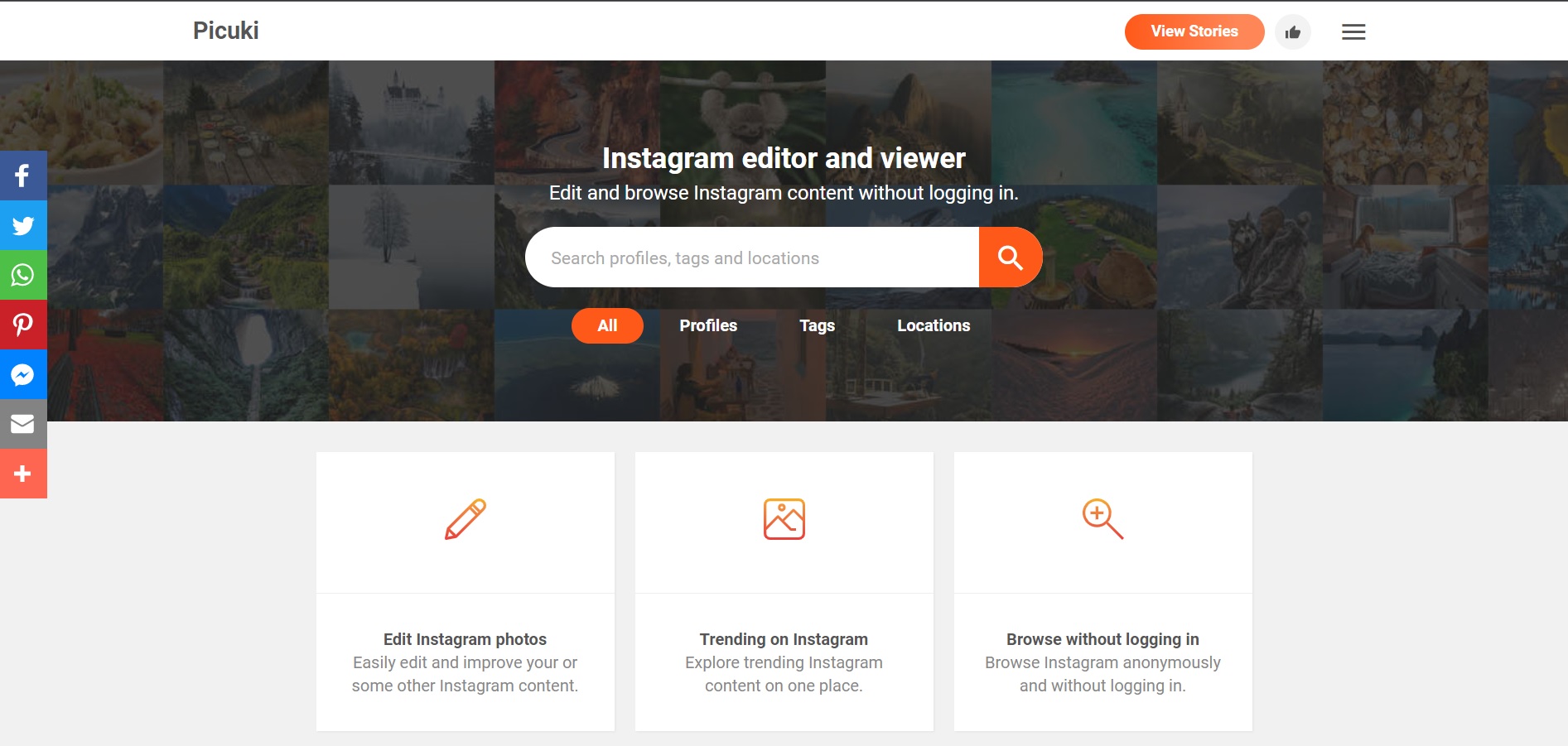The height and width of the screenshot is (746, 1568).
Task: Switch to Profiles search filter
Action: pos(708,325)
